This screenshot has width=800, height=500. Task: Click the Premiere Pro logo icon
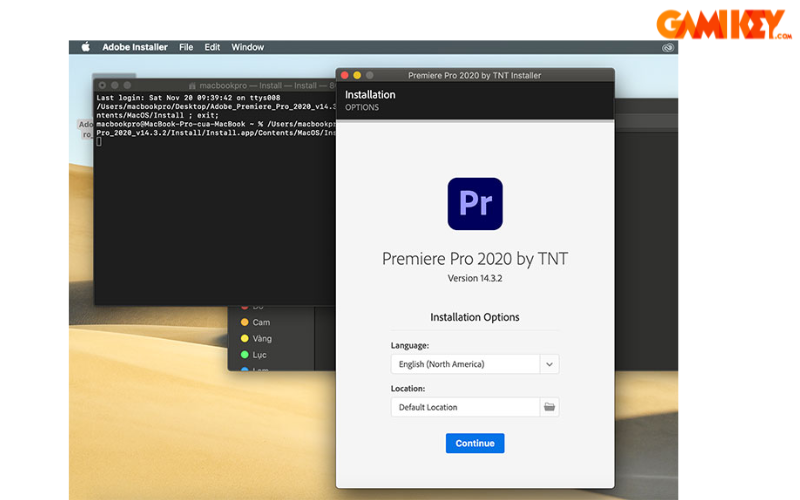click(475, 204)
